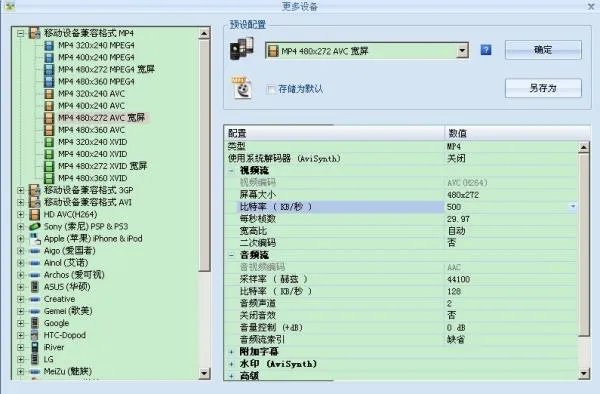Screen dimensions: 600x394
Task: Click the MP4 480x360 XVID green icon
Action: coord(49,178)
